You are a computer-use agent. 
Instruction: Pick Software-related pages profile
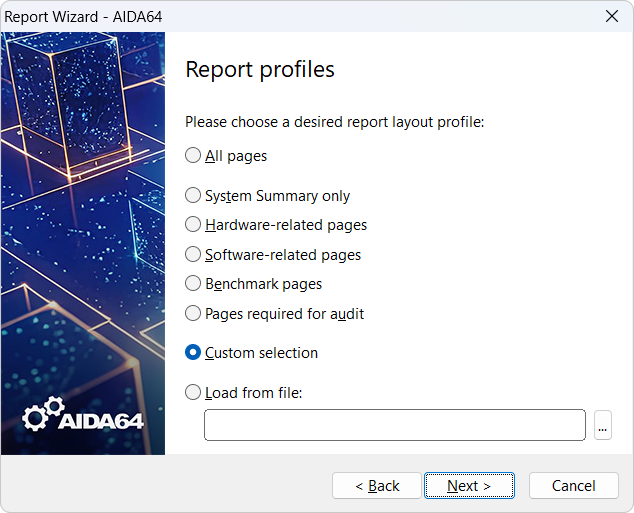pos(193,255)
